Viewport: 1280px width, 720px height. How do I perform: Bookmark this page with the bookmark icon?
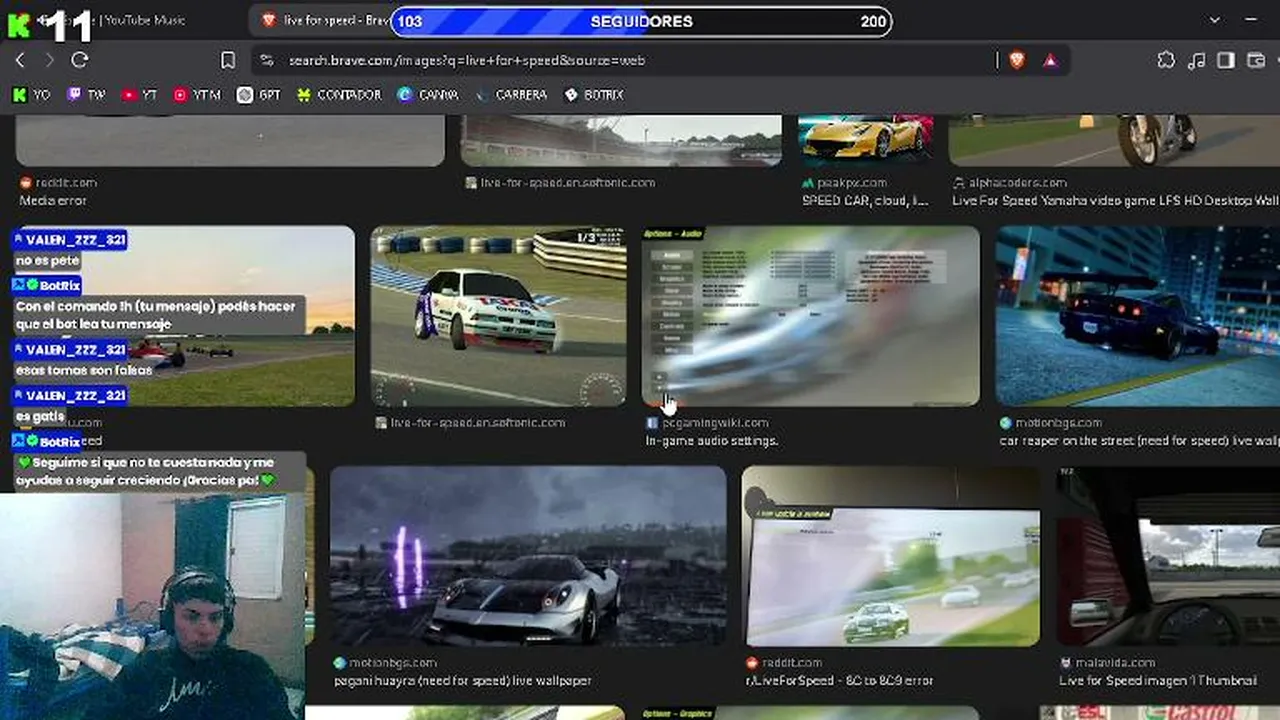click(x=228, y=60)
